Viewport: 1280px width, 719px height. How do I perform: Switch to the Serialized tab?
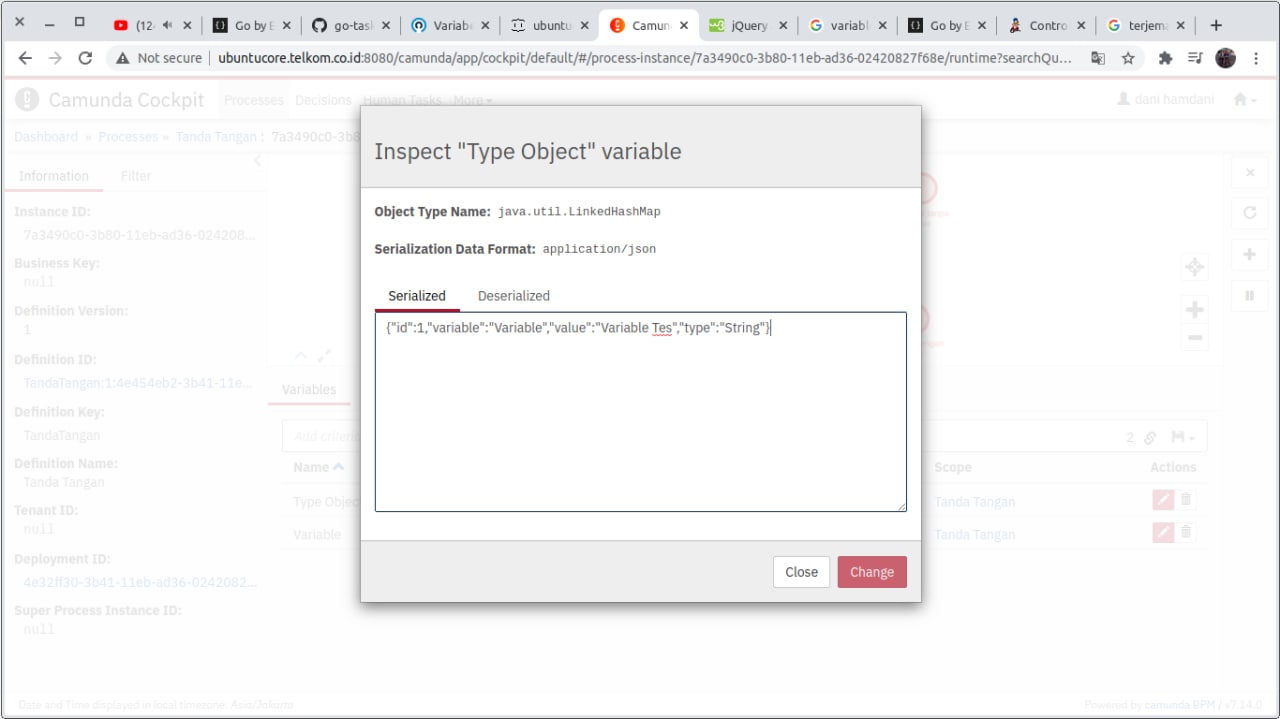pos(417,296)
